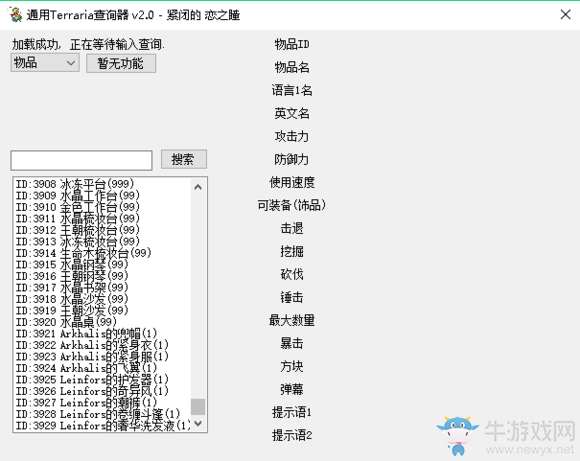Screen dimensions: 580x461
Task: Select item ID:3919 王朝沙发
Action: (72, 310)
